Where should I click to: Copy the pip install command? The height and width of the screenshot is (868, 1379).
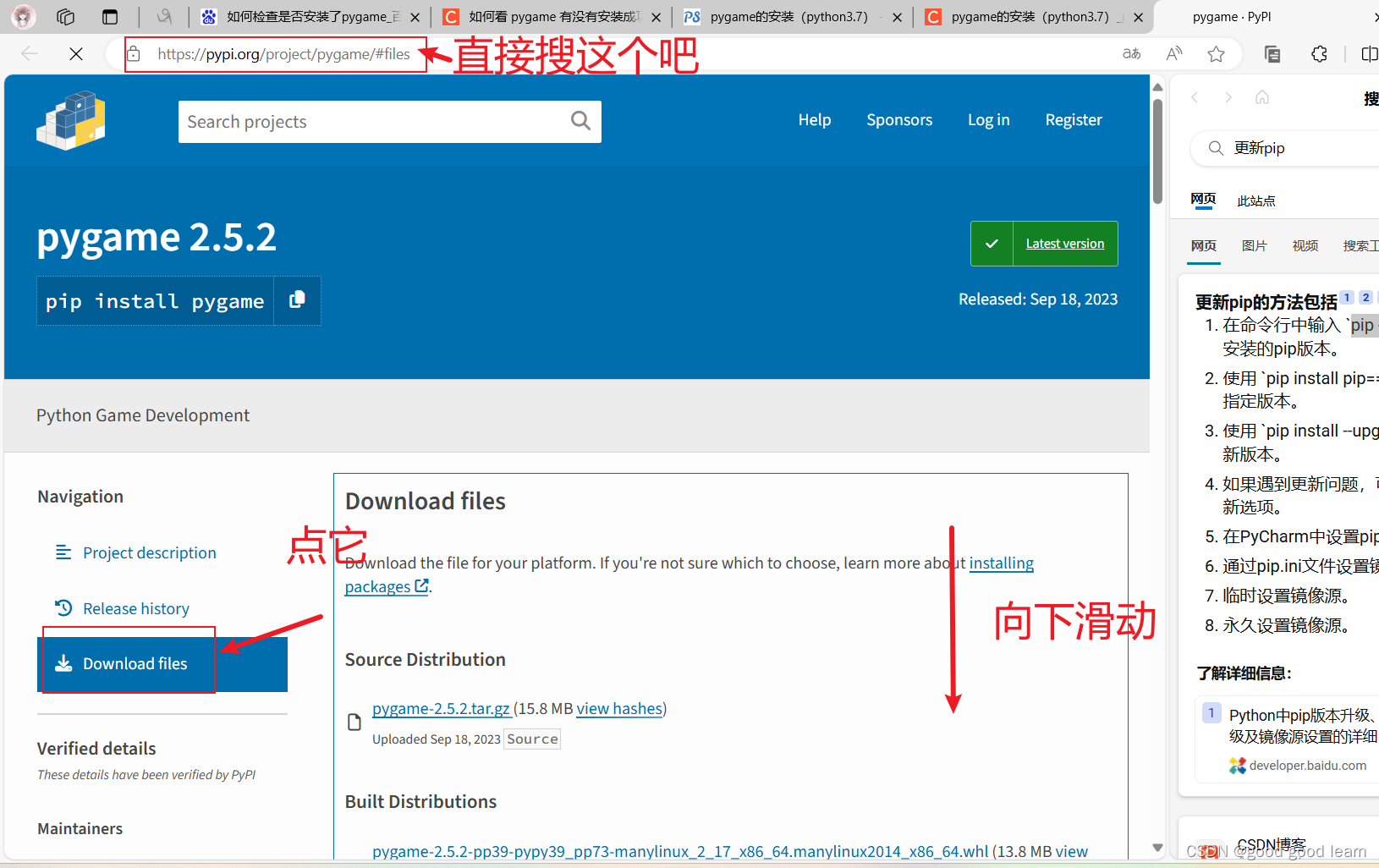(297, 300)
